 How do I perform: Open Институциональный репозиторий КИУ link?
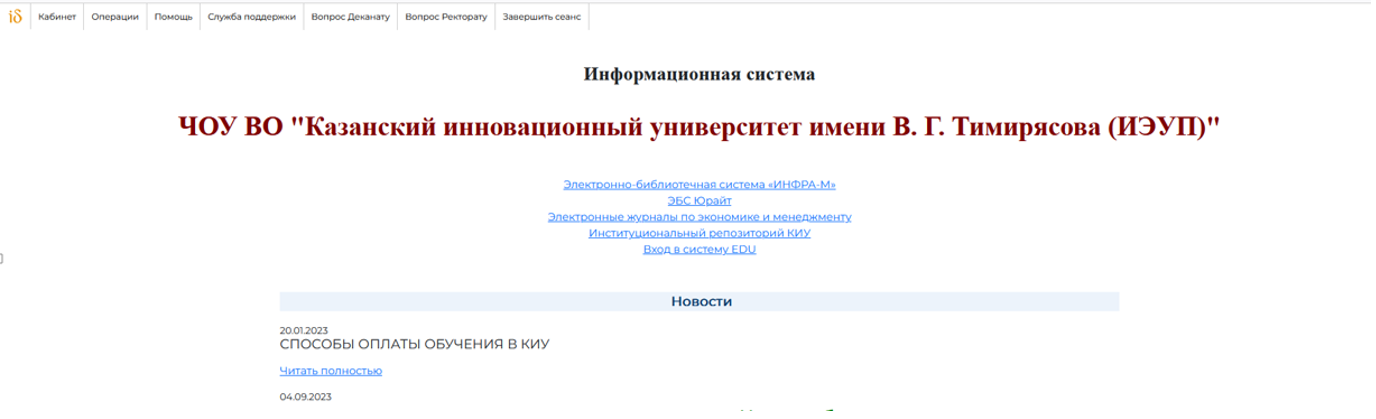699,233
